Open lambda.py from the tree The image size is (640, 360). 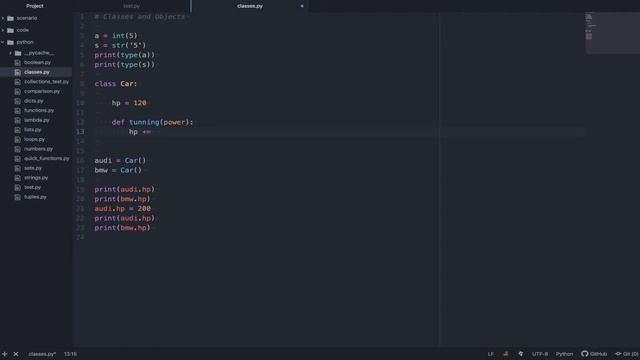pyautogui.click(x=37, y=120)
